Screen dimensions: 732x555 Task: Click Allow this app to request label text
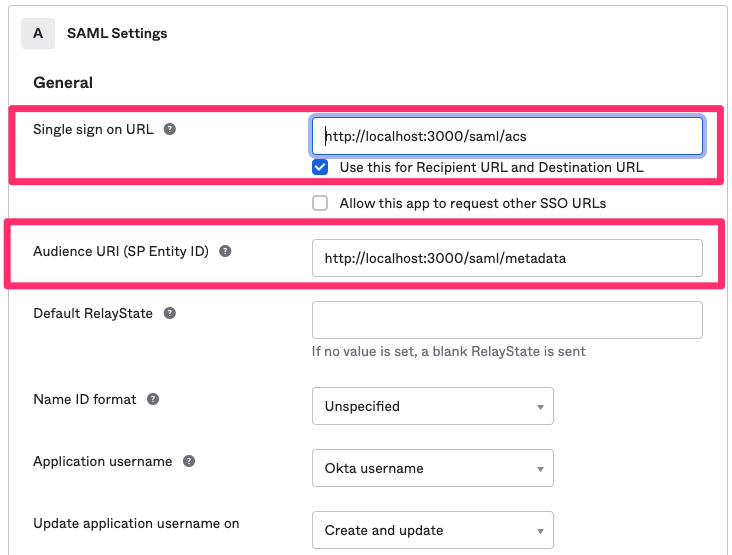point(473,204)
